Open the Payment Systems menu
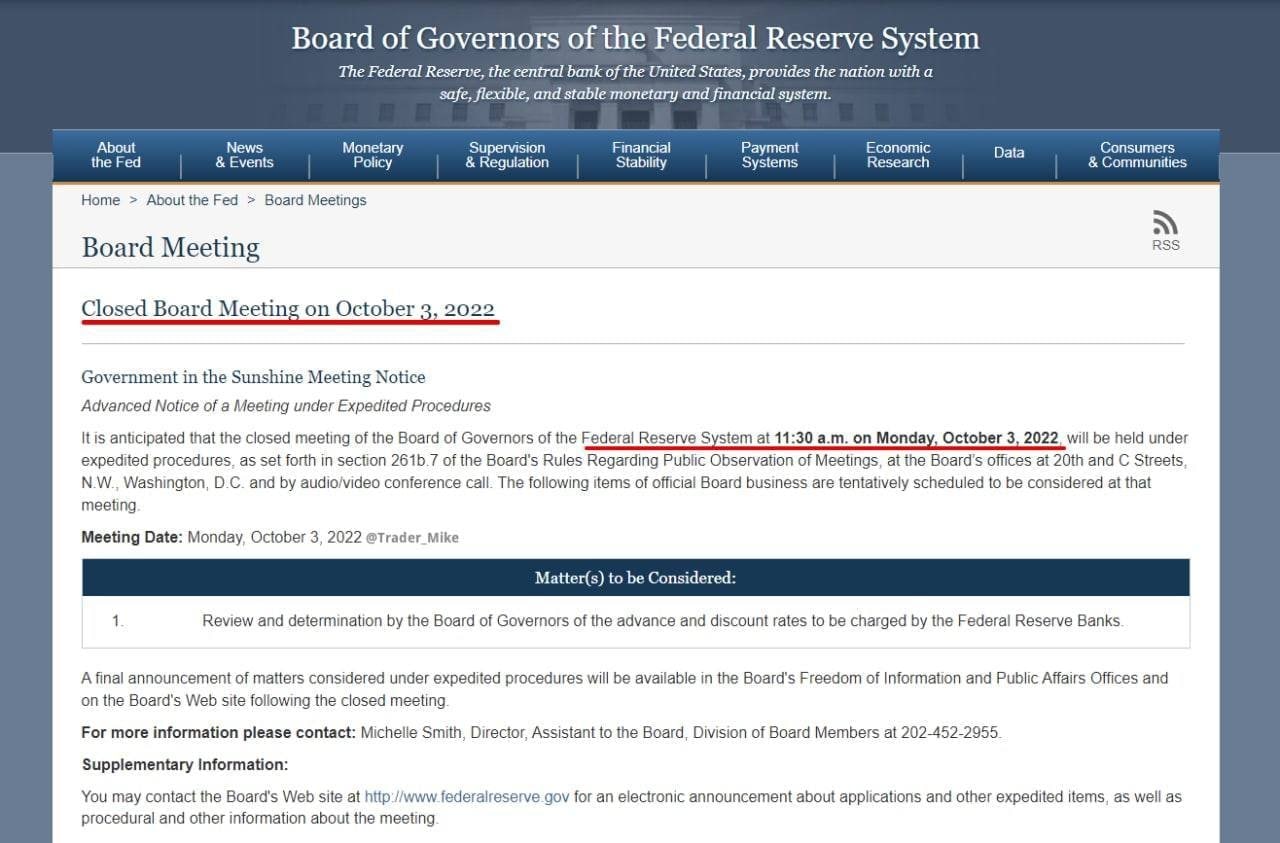Viewport: 1280px width, 843px height. pyautogui.click(x=770, y=155)
